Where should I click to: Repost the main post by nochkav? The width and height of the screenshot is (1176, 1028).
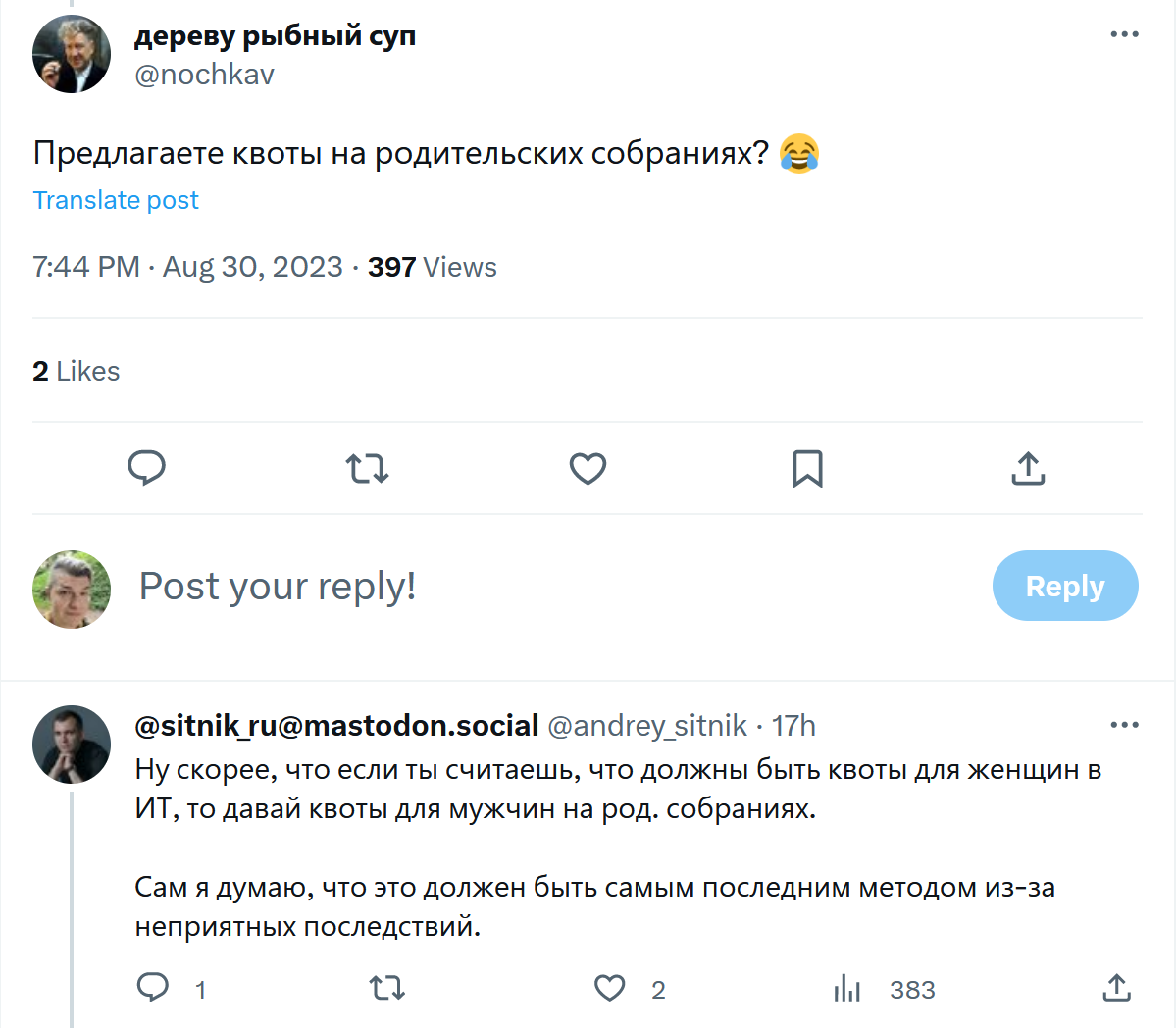[367, 469]
